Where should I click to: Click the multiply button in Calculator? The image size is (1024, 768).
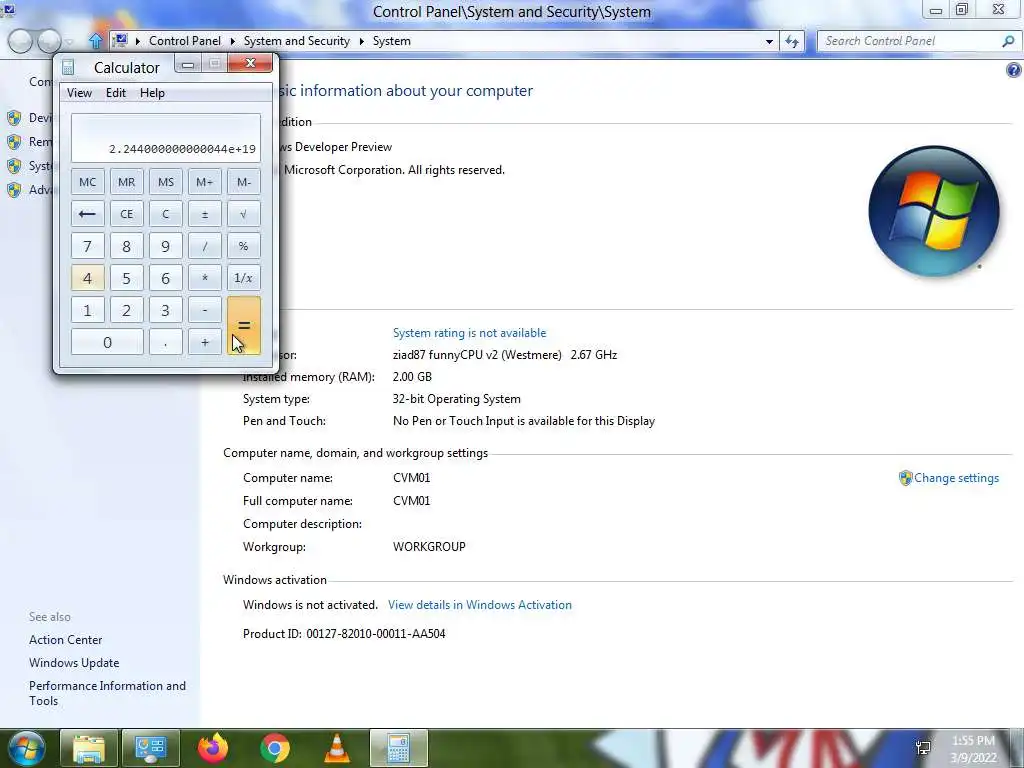point(204,278)
